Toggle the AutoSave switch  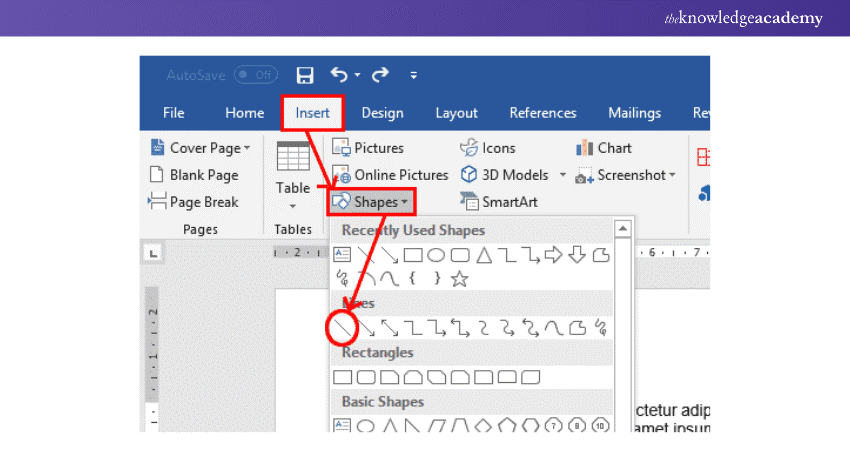255,75
